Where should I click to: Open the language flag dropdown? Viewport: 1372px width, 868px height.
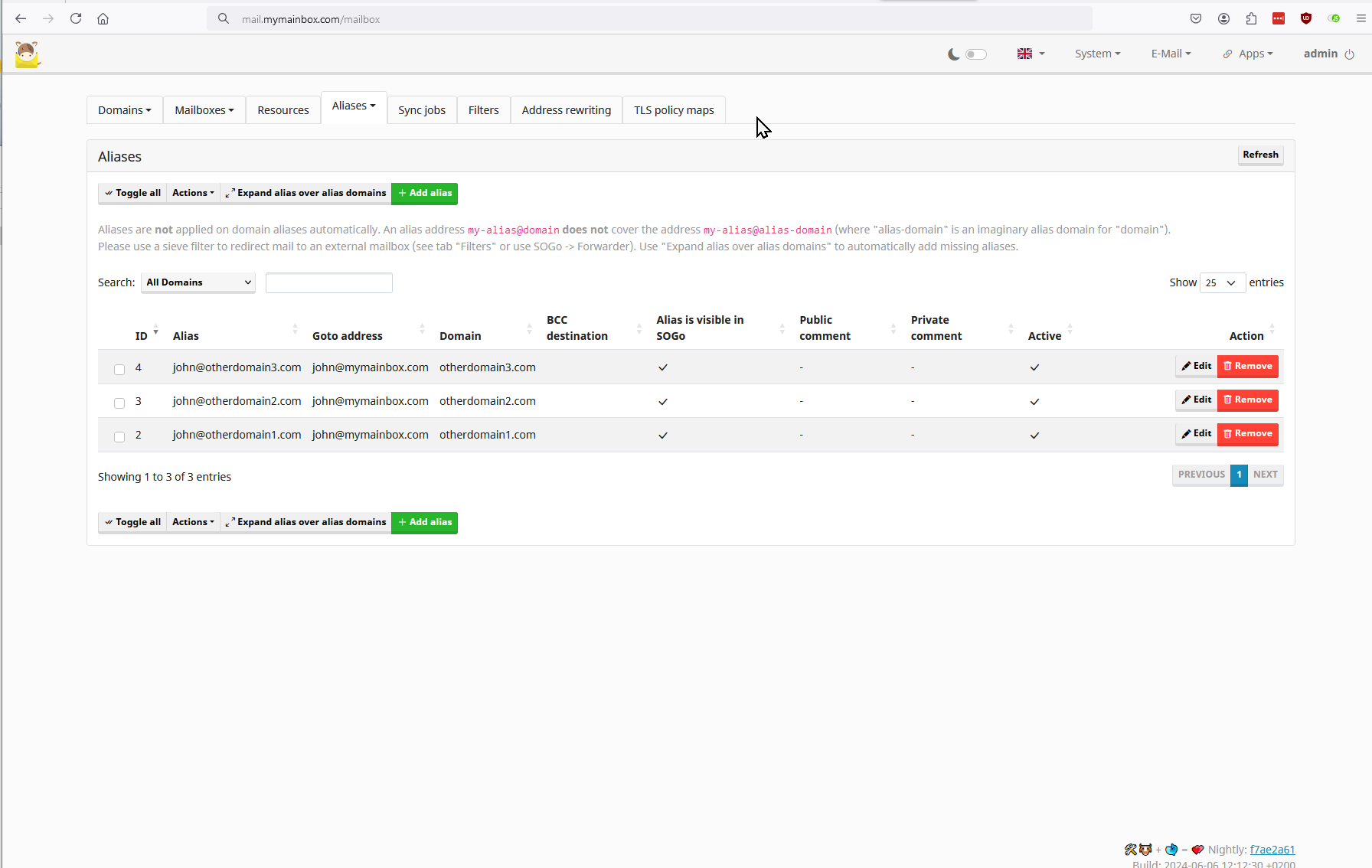(1031, 54)
